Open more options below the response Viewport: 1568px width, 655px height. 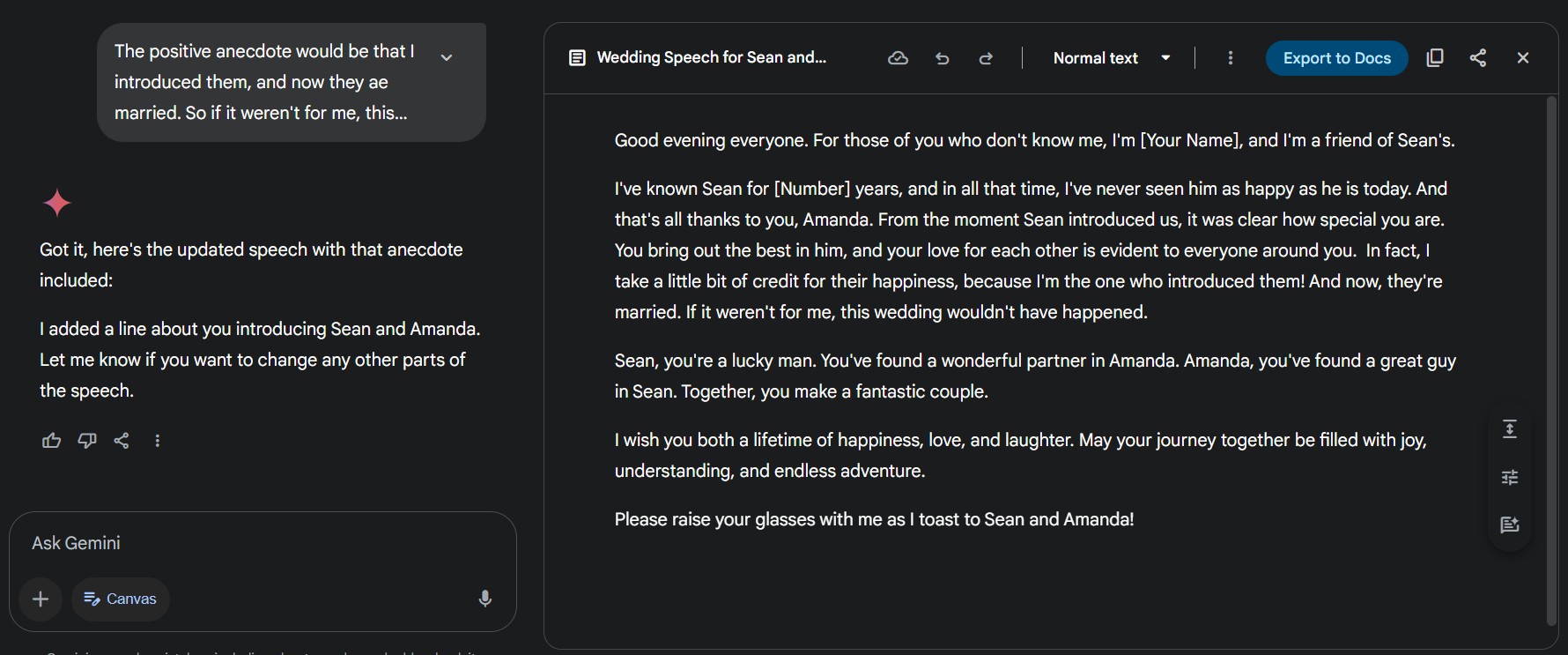[158, 441]
